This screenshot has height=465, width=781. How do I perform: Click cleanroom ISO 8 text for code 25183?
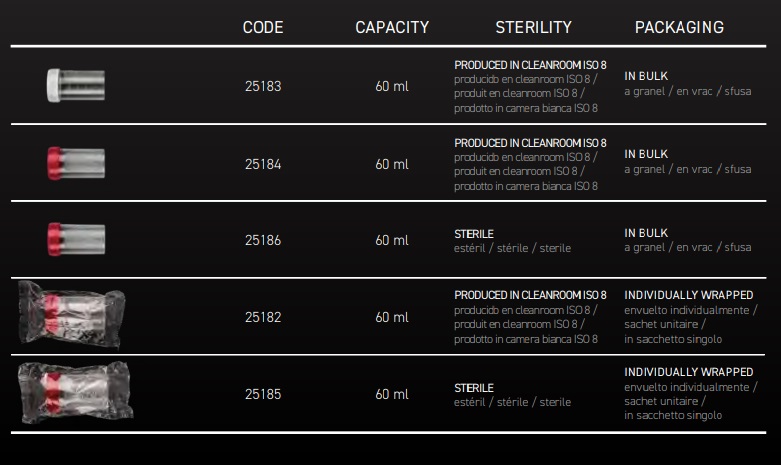(530, 64)
